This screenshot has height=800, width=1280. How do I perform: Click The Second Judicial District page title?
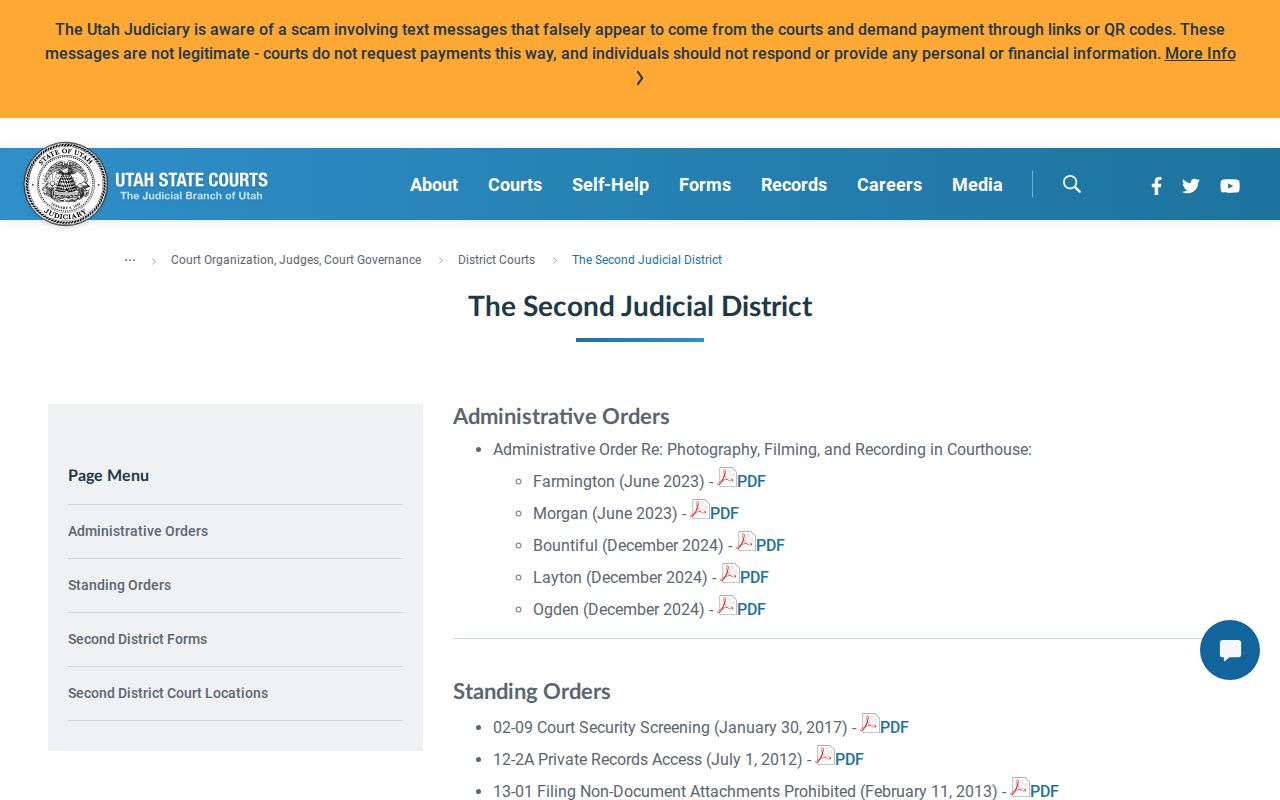coord(640,306)
